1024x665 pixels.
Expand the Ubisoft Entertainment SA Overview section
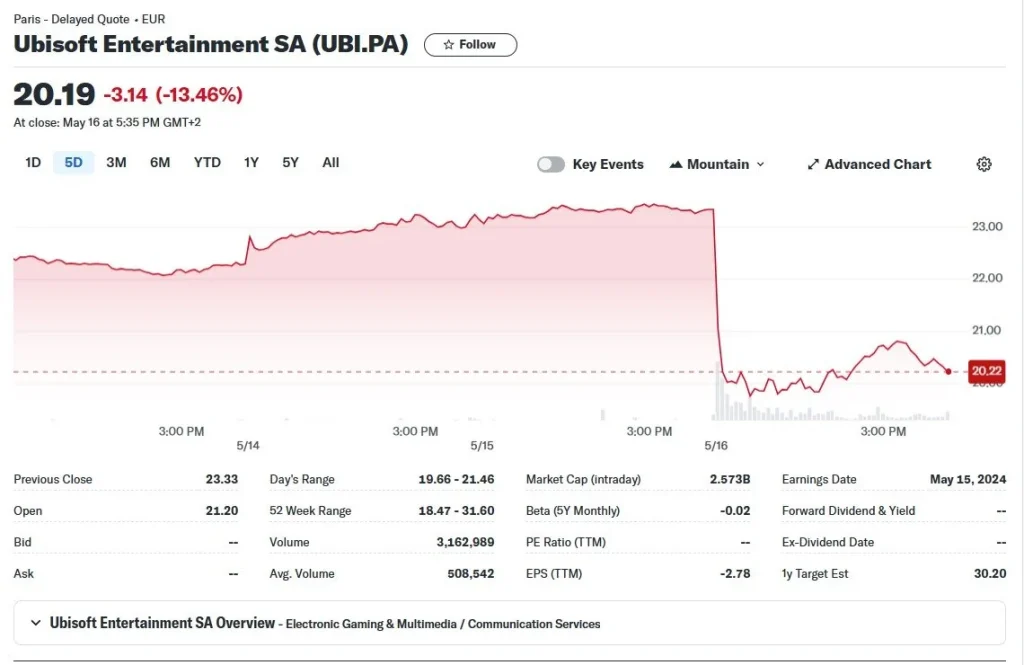pyautogui.click(x=37, y=623)
